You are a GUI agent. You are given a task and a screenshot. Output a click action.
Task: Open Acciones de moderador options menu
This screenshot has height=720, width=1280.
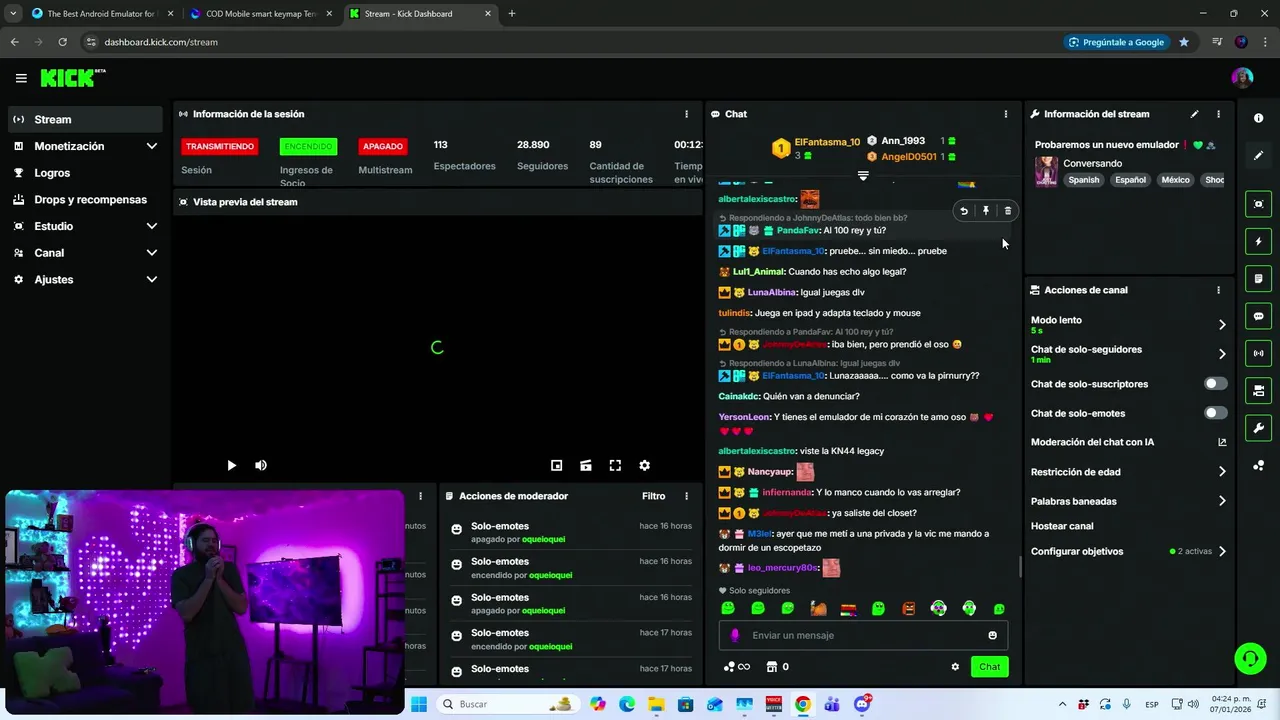[x=686, y=496]
